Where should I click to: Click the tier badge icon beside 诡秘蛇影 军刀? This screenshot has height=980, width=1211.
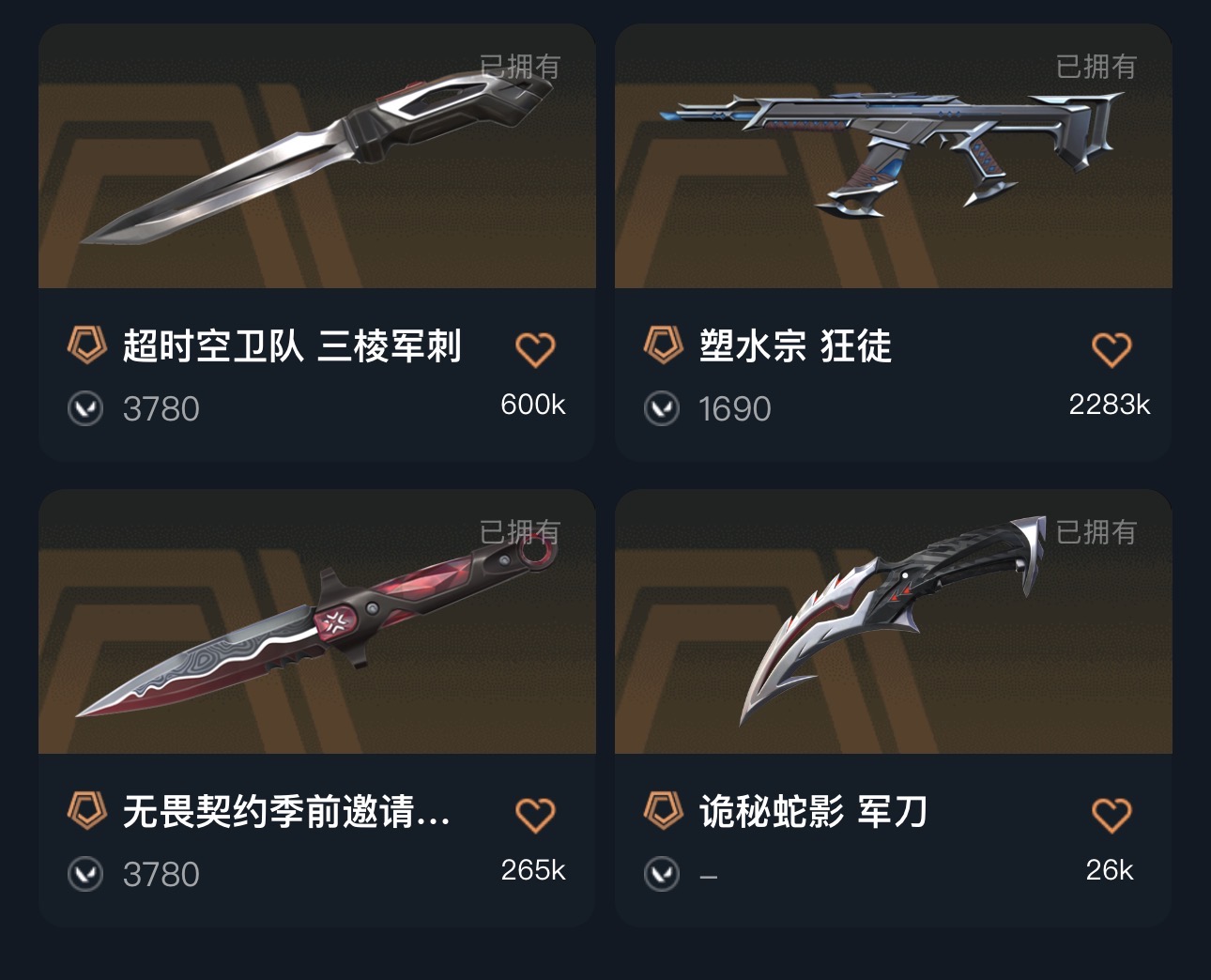click(x=663, y=810)
